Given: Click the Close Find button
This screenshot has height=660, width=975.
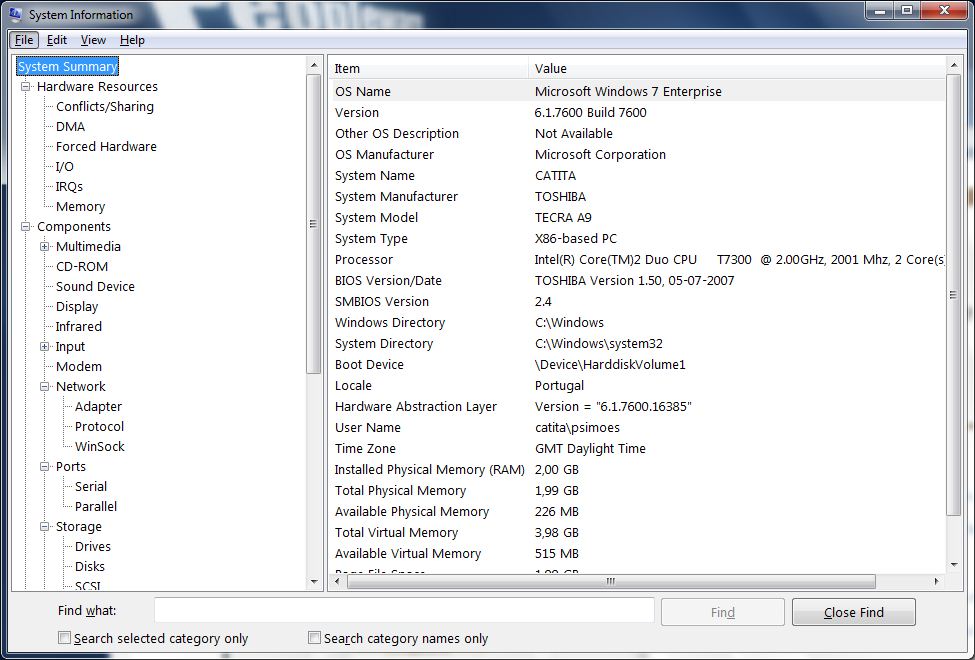Looking at the screenshot, I should pyautogui.click(x=853, y=612).
